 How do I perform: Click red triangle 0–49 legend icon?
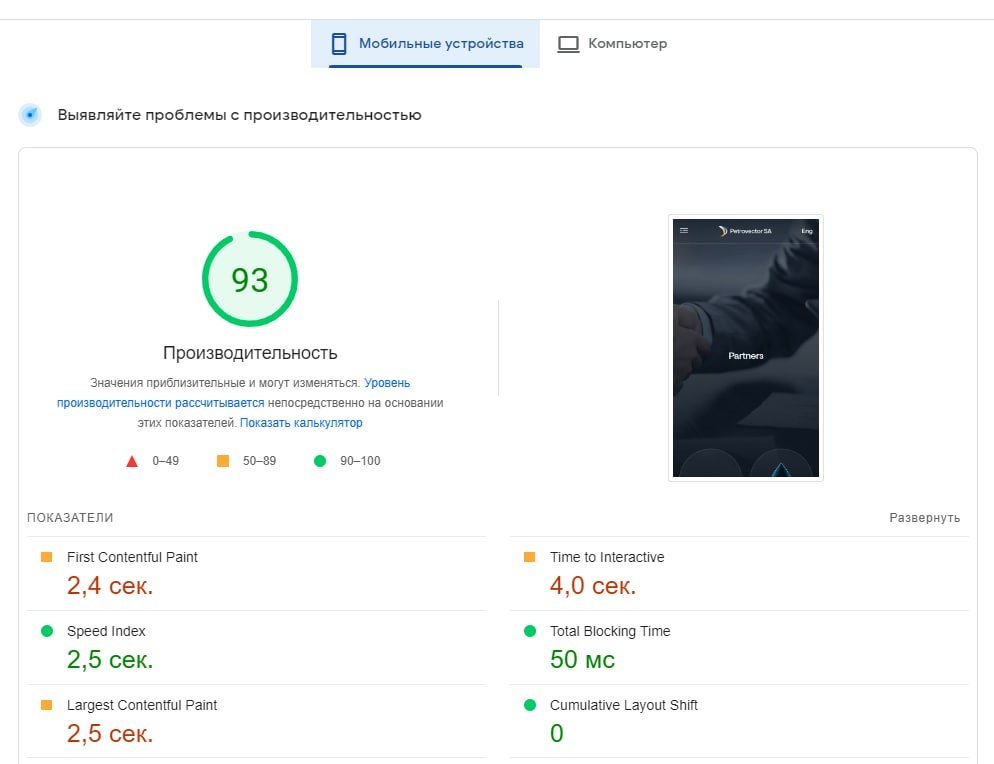(x=132, y=462)
